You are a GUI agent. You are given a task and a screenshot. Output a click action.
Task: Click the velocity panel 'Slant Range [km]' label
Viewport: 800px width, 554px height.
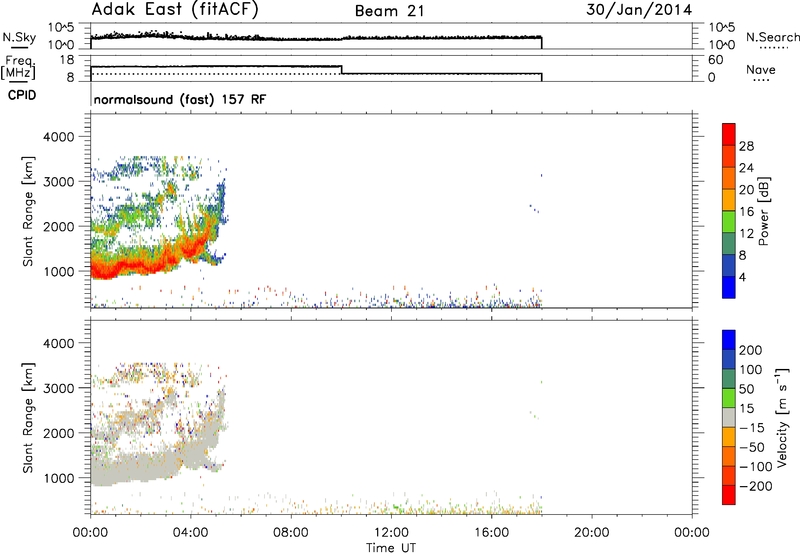pyautogui.click(x=28, y=418)
